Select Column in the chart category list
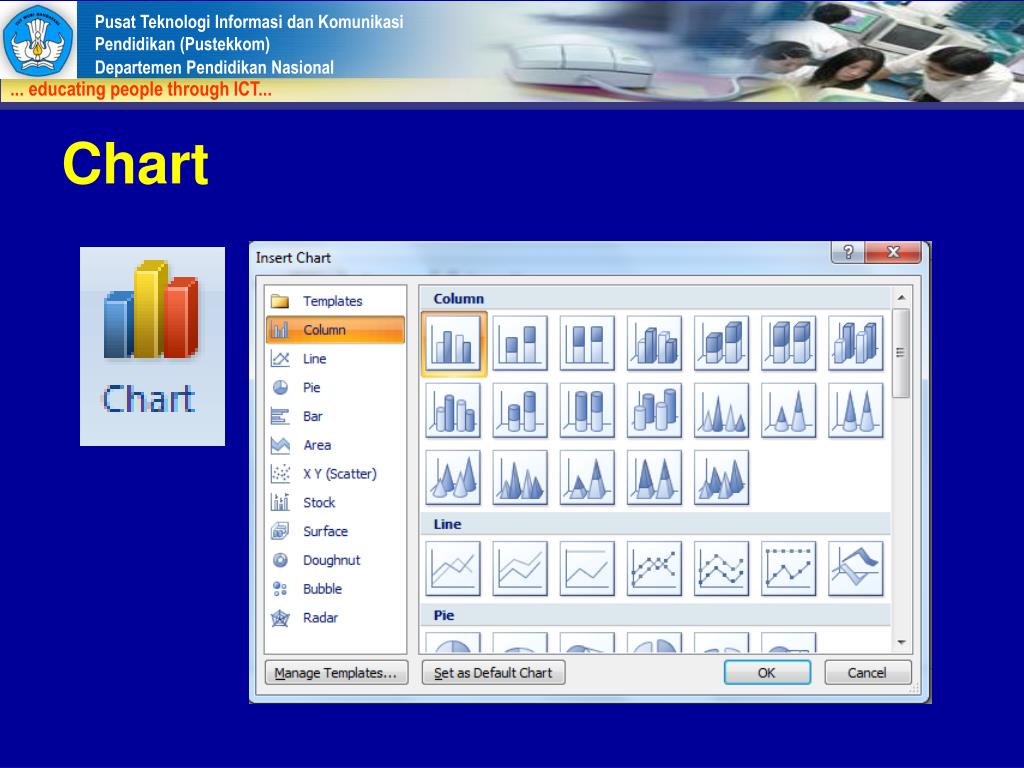Image resolution: width=1024 pixels, height=768 pixels. pos(336,330)
